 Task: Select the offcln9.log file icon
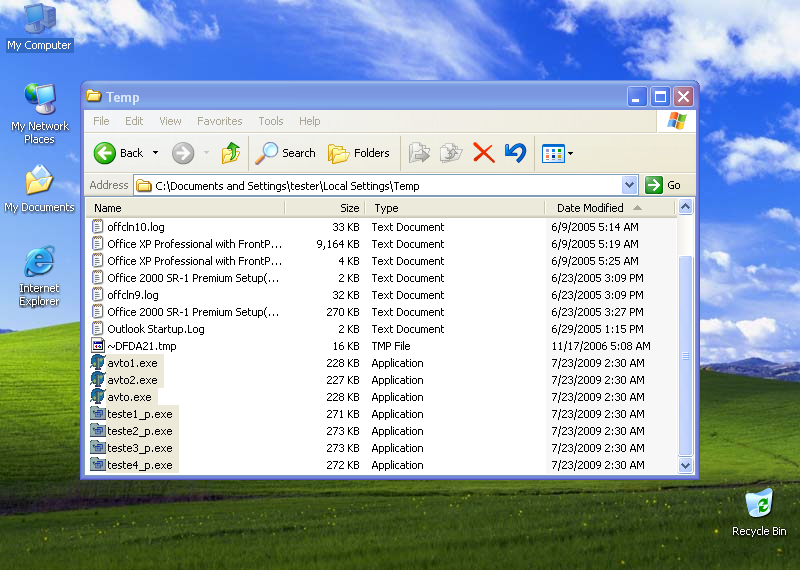click(x=97, y=294)
